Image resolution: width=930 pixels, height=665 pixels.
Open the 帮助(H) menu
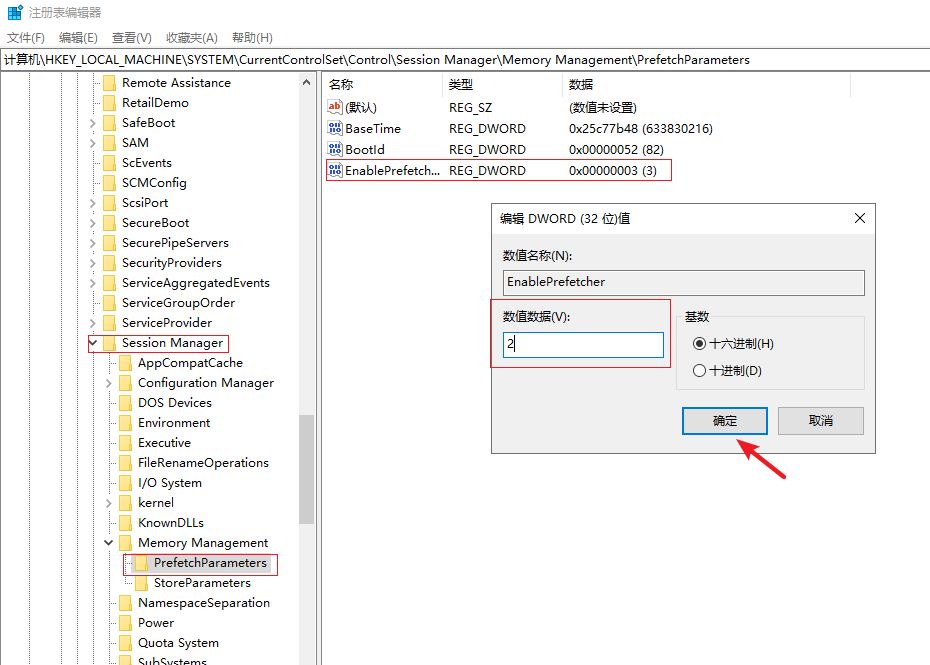(252, 37)
